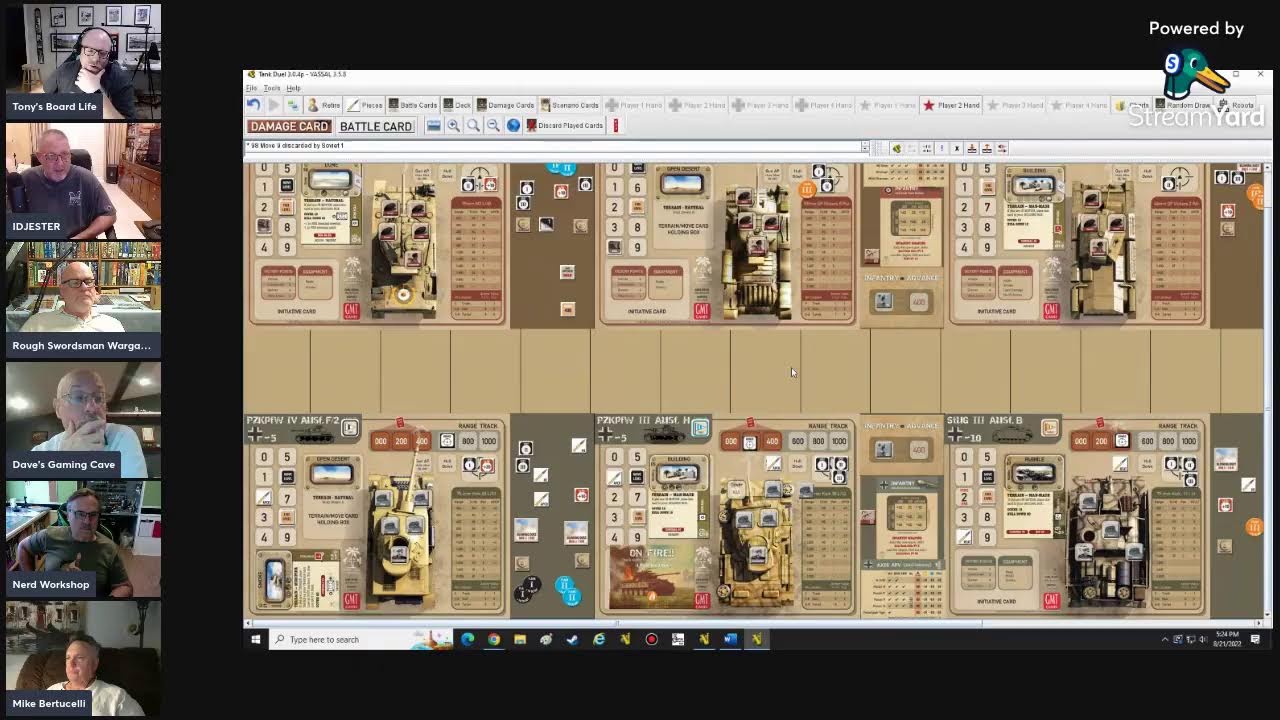Click the box icon beside PZKPFW III title

point(700,428)
